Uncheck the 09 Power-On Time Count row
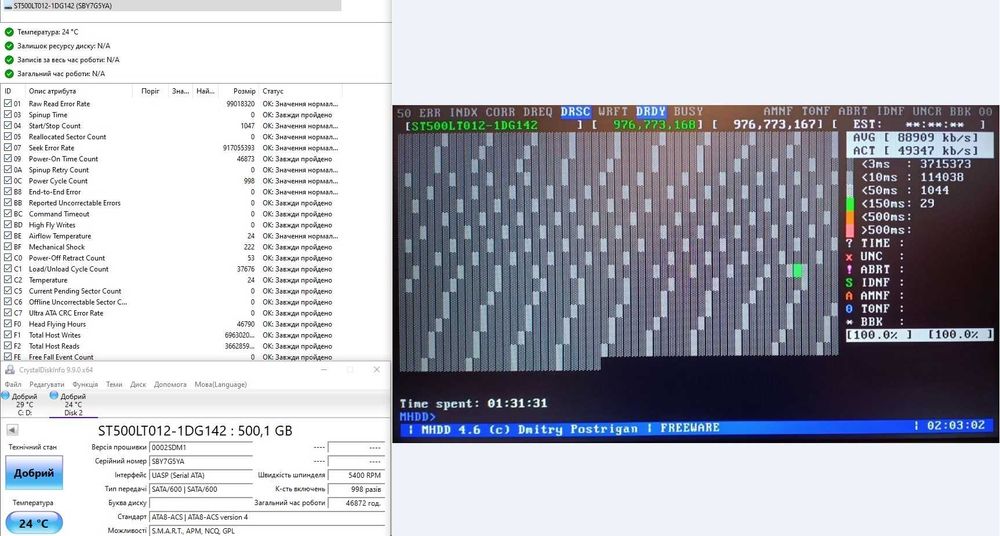The height and width of the screenshot is (536, 1000). click(8, 159)
